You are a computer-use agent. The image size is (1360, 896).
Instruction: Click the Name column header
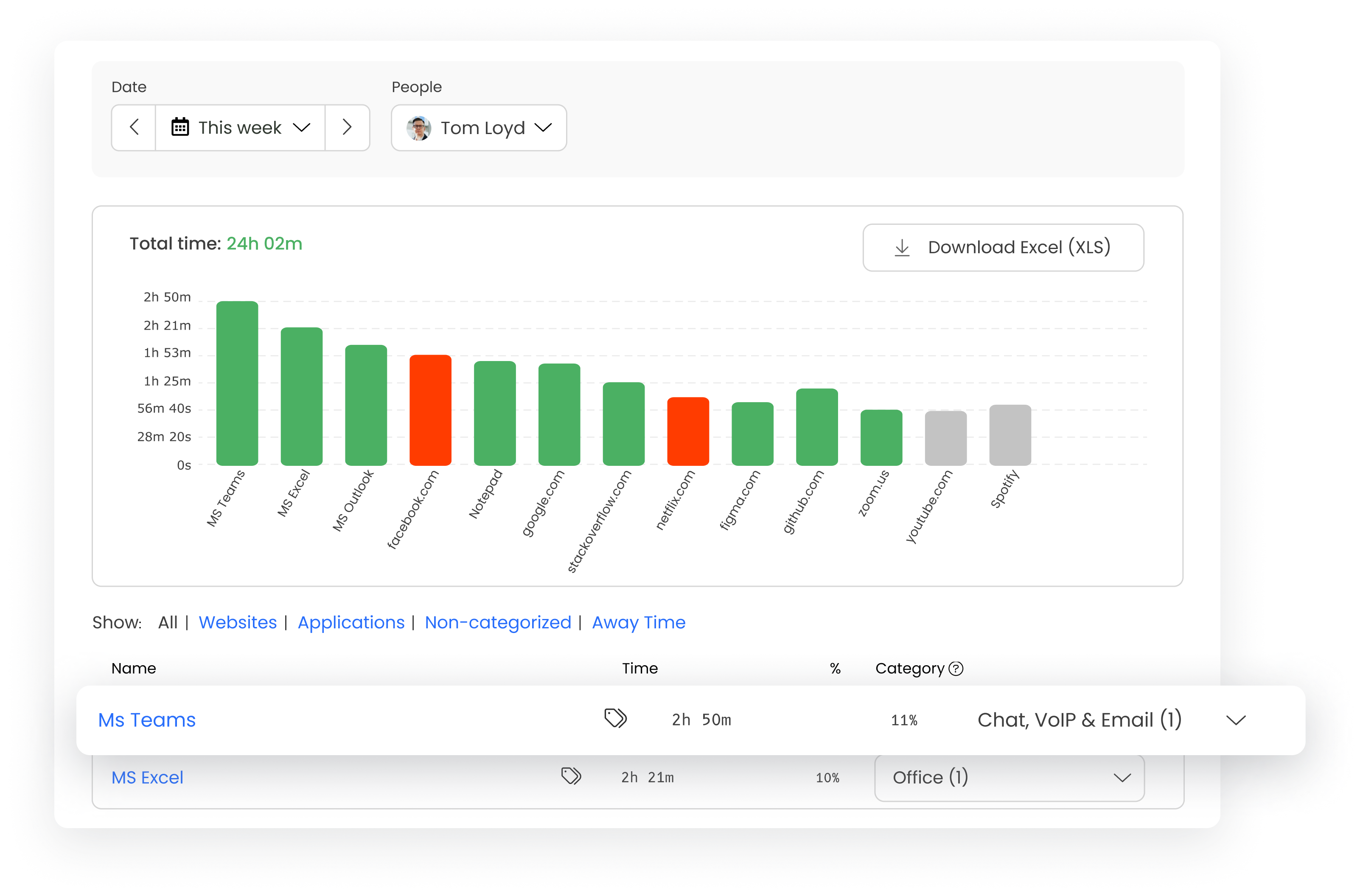[134, 669]
